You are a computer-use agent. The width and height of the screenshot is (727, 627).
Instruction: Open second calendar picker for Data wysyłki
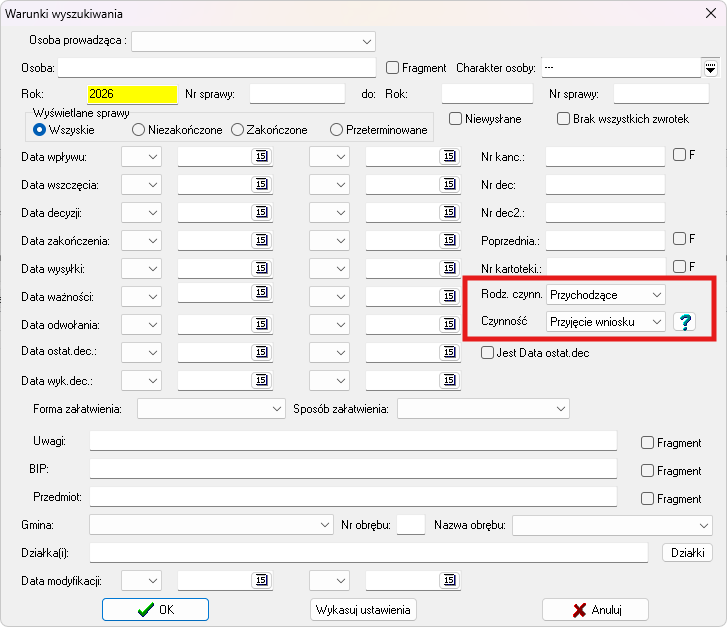[450, 268]
